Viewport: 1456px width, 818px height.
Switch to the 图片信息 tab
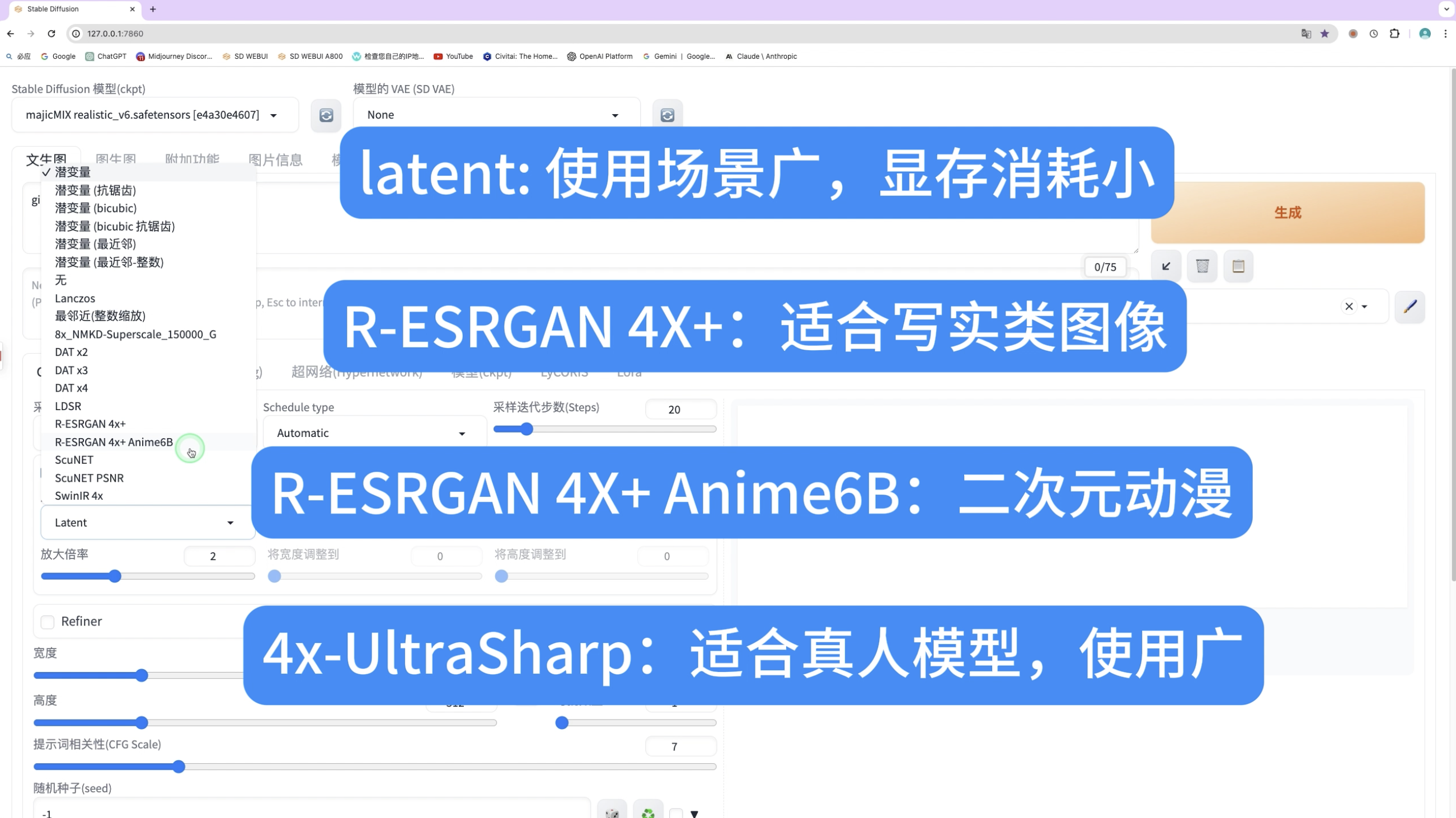(x=275, y=160)
